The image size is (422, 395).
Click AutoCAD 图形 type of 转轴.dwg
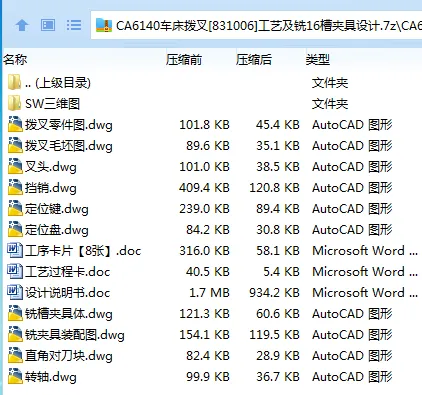pyautogui.click(x=352, y=377)
